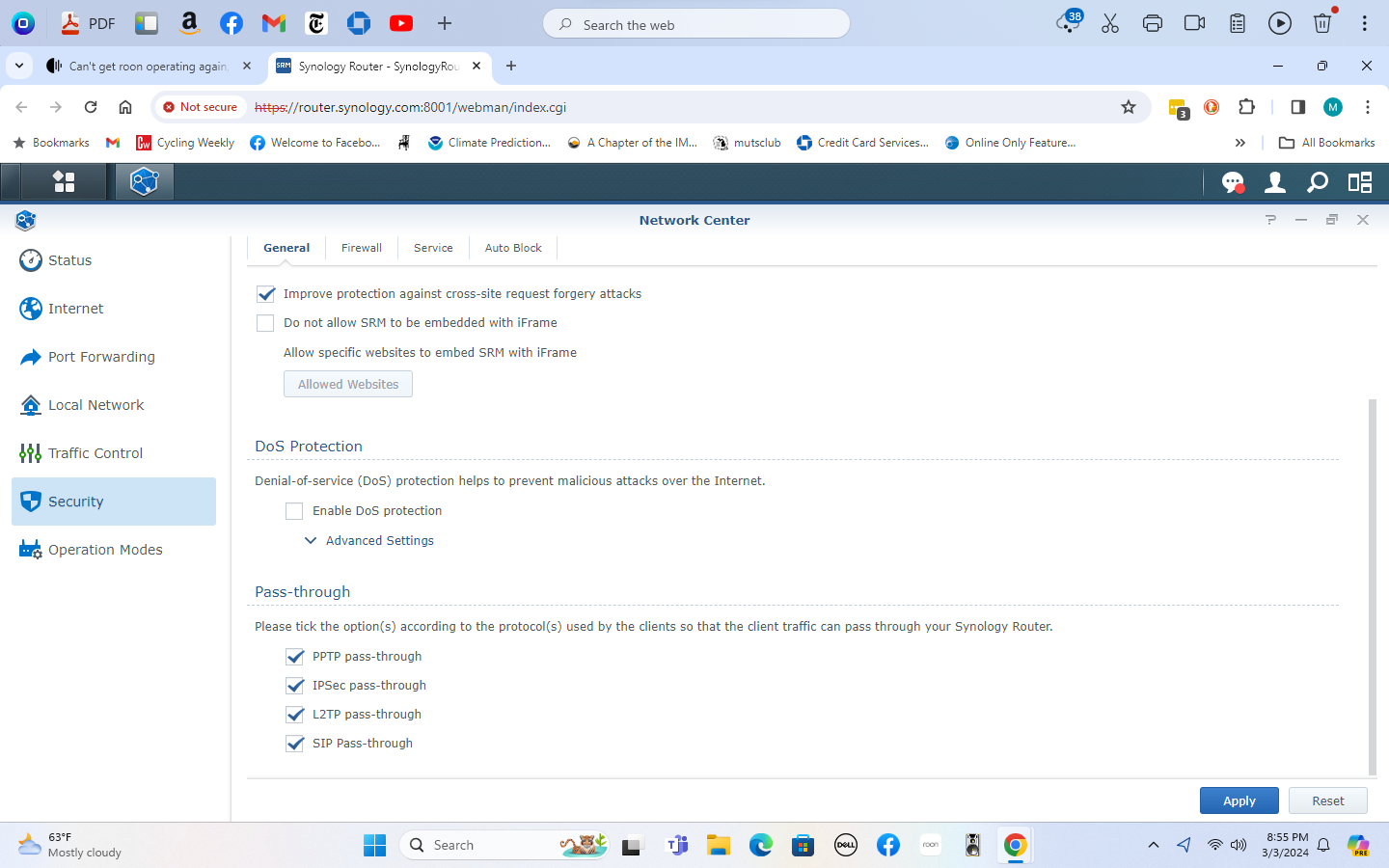Click the Windows taskbar Search box
Viewport: 1389px width, 868px height.
(504, 845)
